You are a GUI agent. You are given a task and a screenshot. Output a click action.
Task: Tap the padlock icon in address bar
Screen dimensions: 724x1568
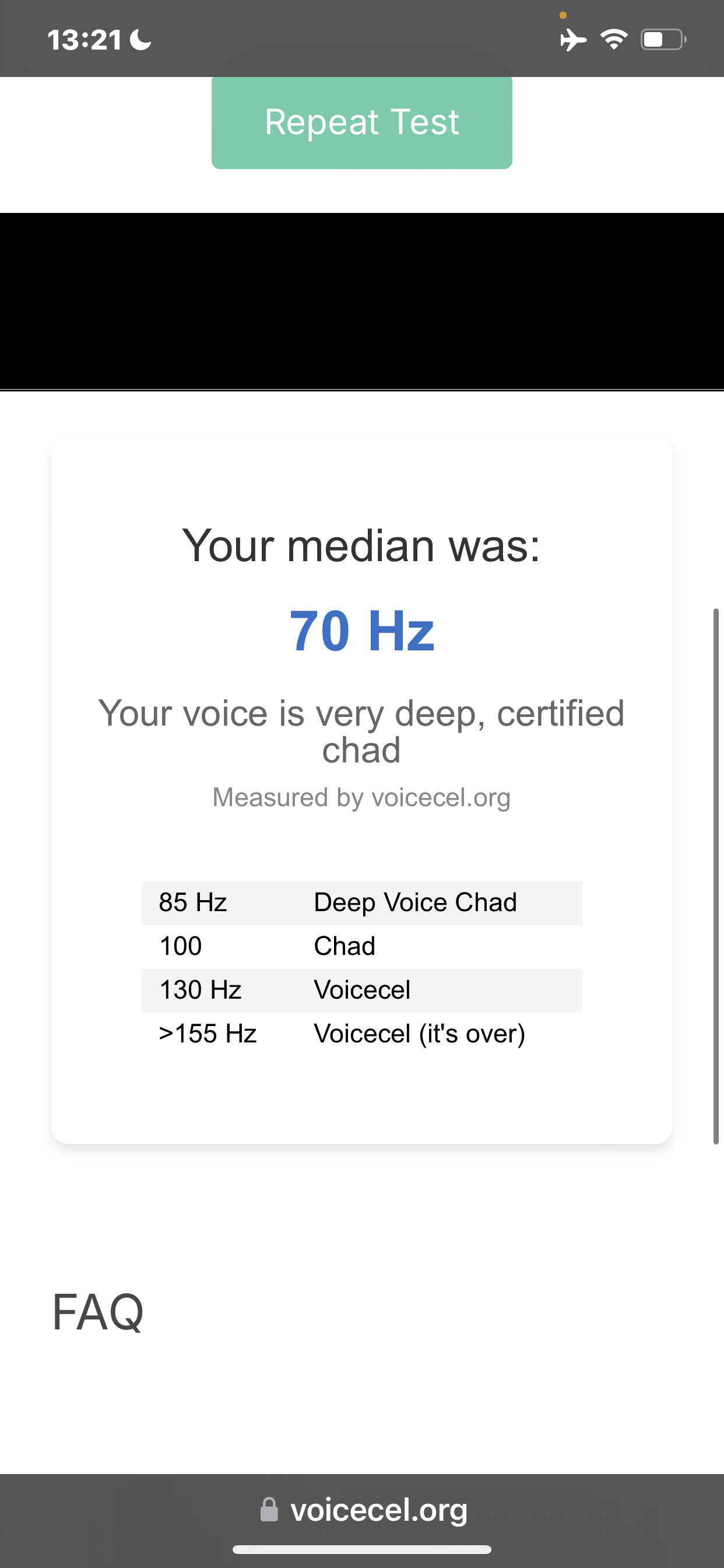click(x=269, y=1510)
